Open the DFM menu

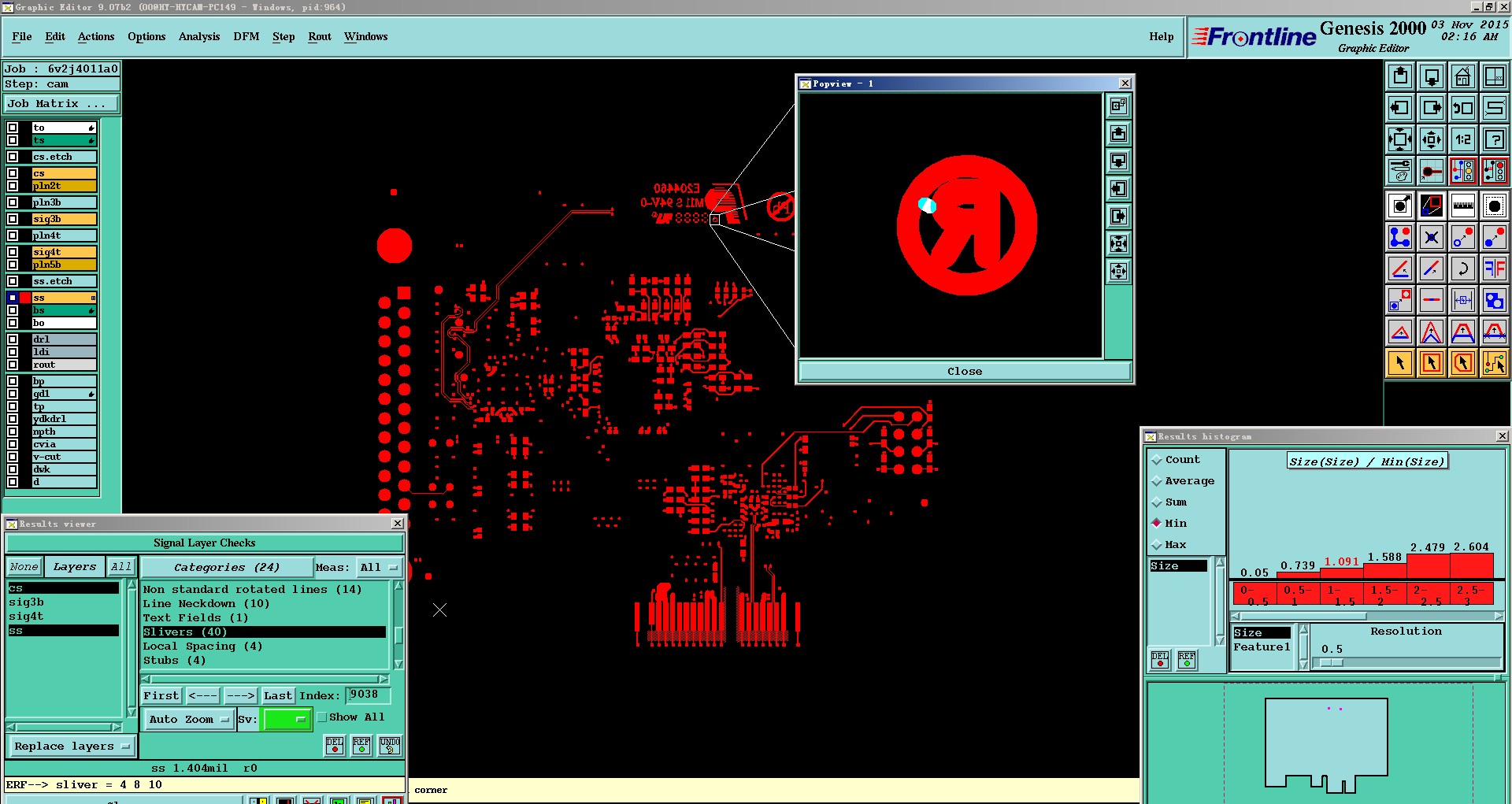[246, 37]
